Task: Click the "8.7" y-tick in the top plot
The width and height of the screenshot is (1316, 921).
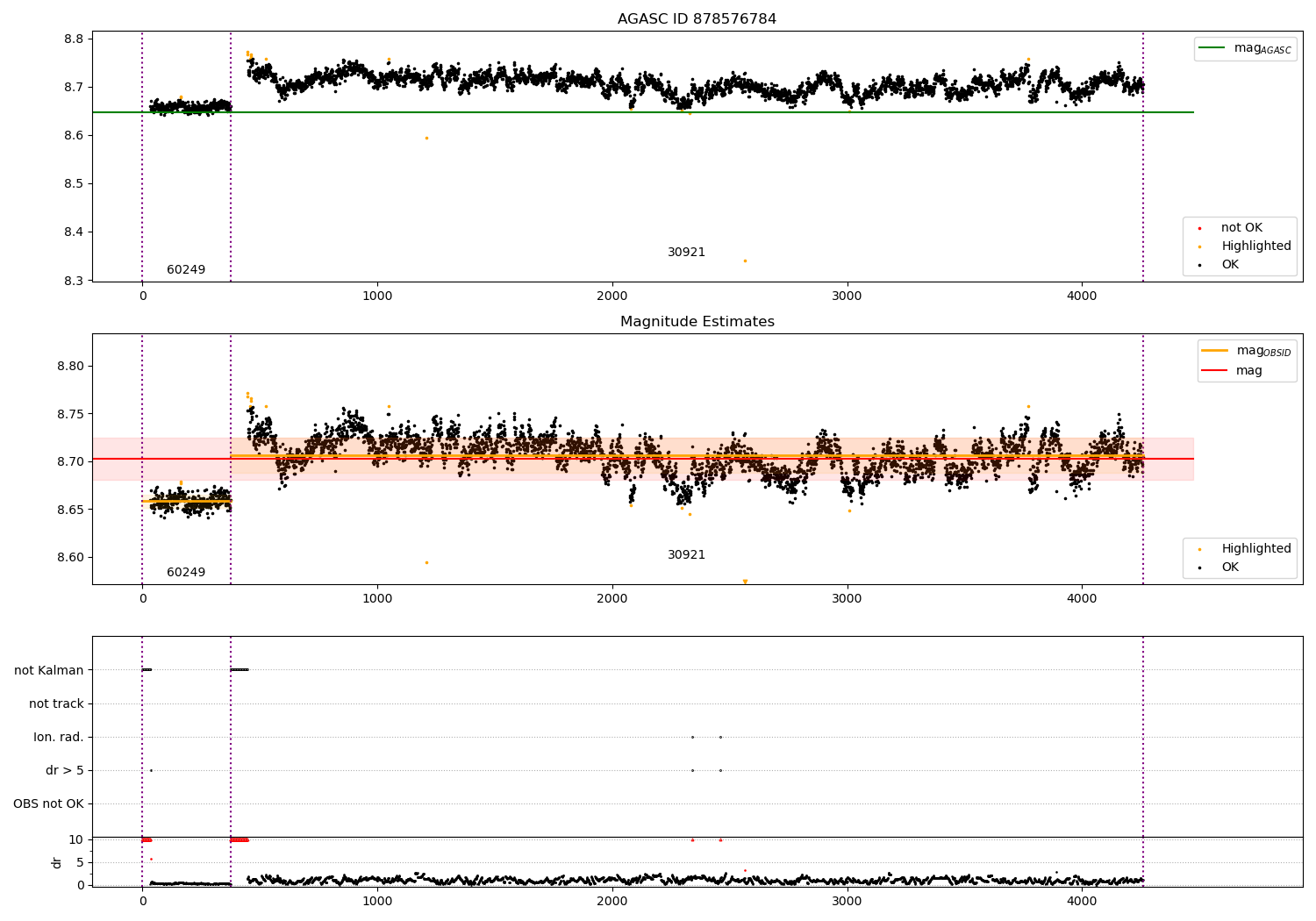Action: (75, 87)
